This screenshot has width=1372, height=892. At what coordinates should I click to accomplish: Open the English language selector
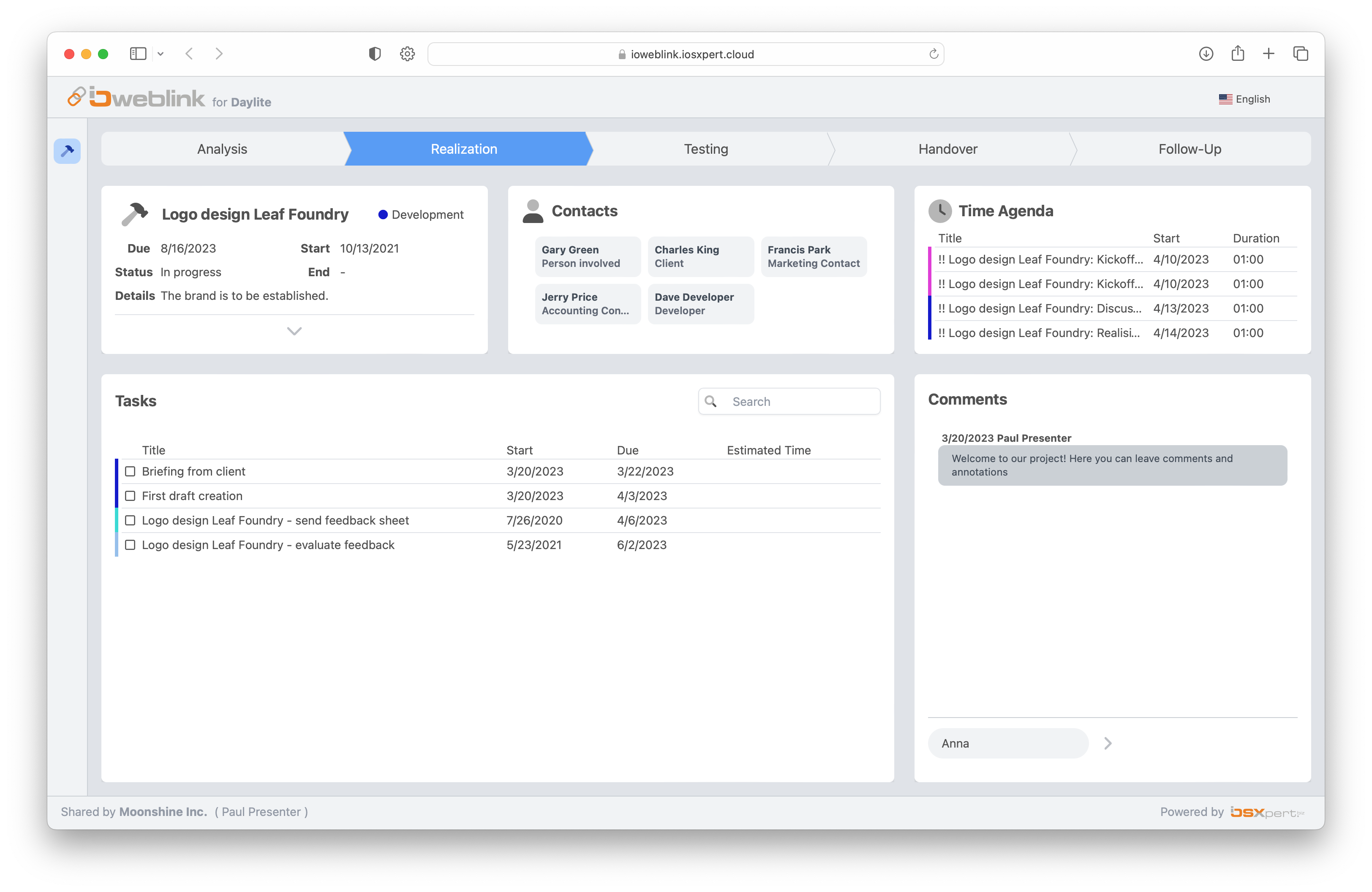click(1244, 99)
